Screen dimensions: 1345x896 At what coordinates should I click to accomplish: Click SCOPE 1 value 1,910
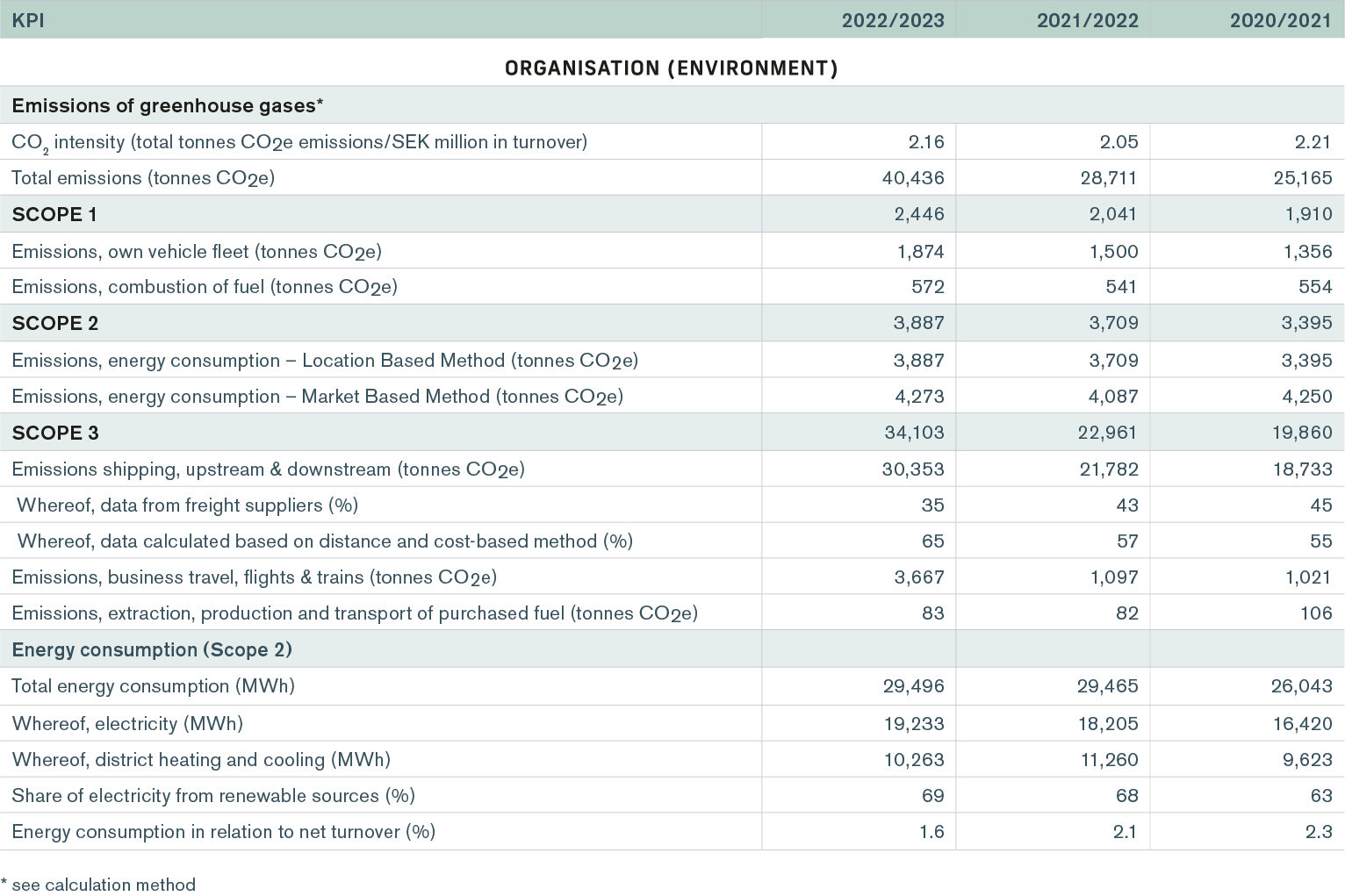1308,214
